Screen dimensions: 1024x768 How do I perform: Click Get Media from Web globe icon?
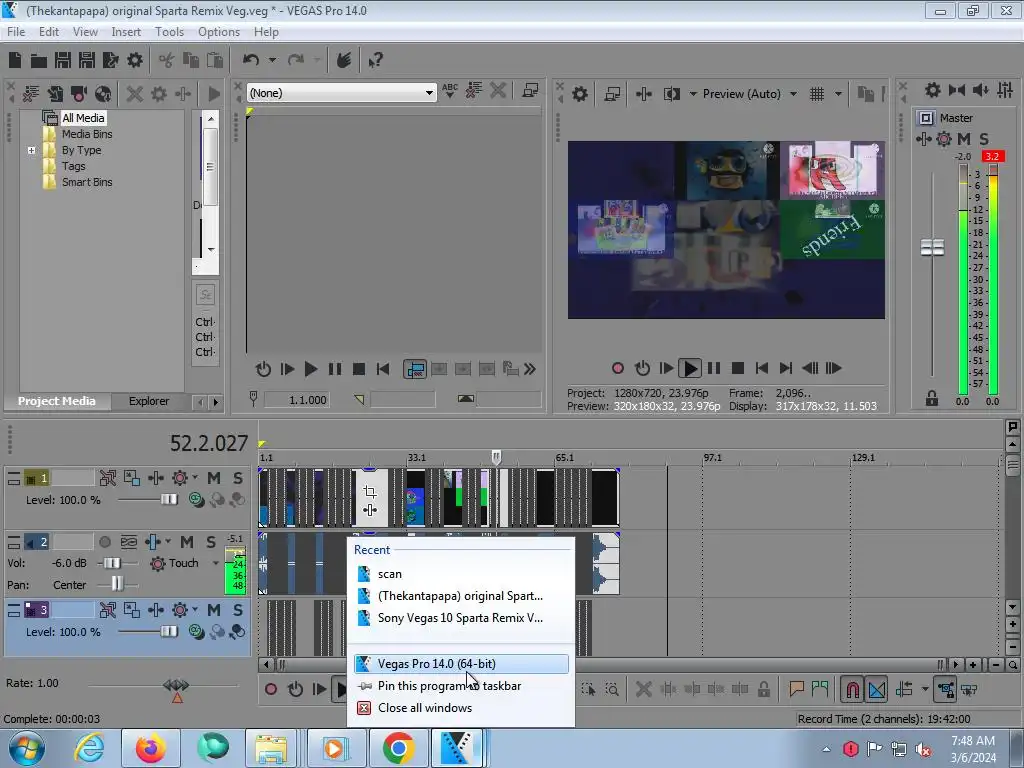pos(103,94)
